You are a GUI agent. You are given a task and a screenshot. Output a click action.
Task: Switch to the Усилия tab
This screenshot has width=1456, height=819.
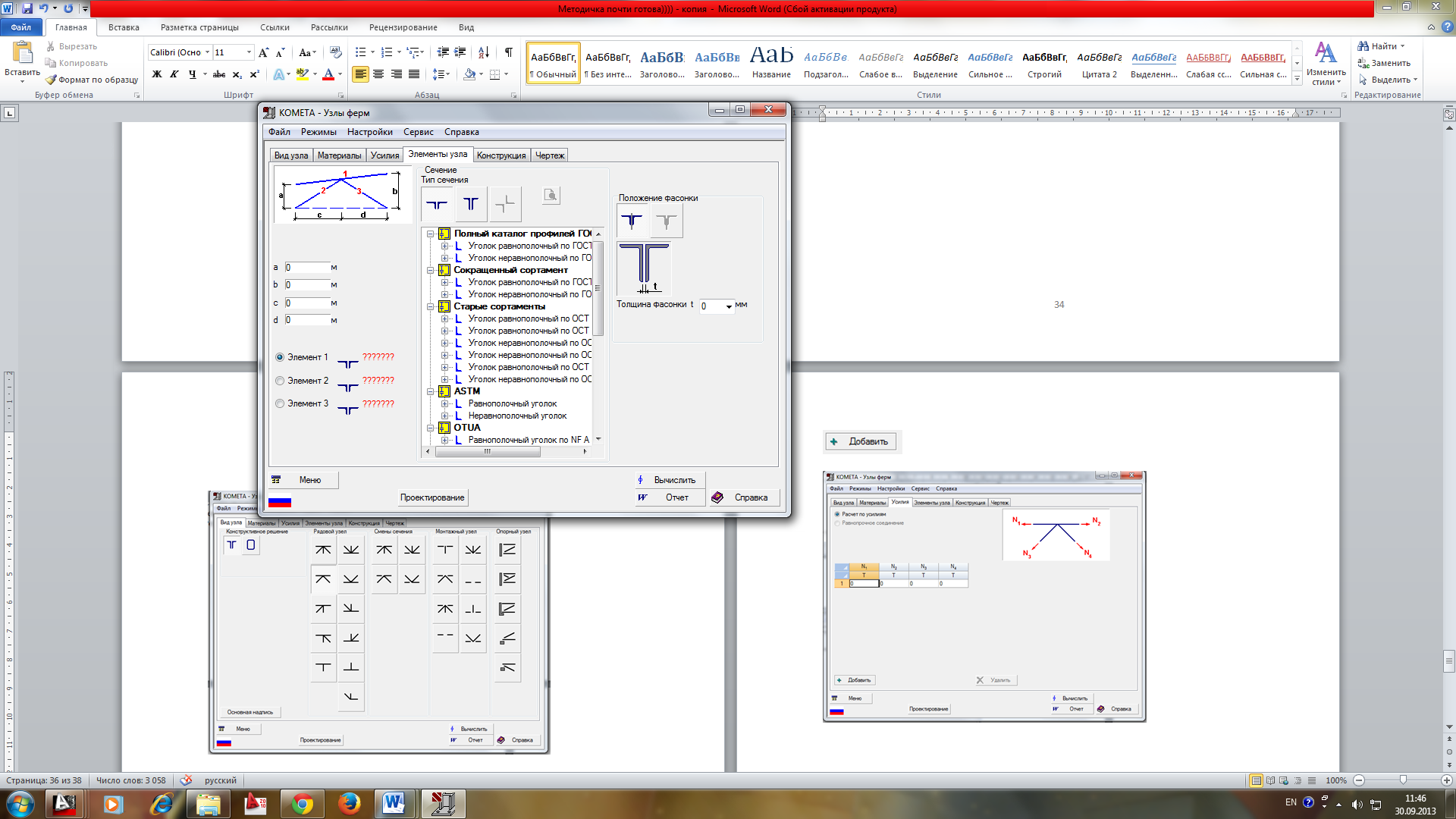(x=384, y=155)
